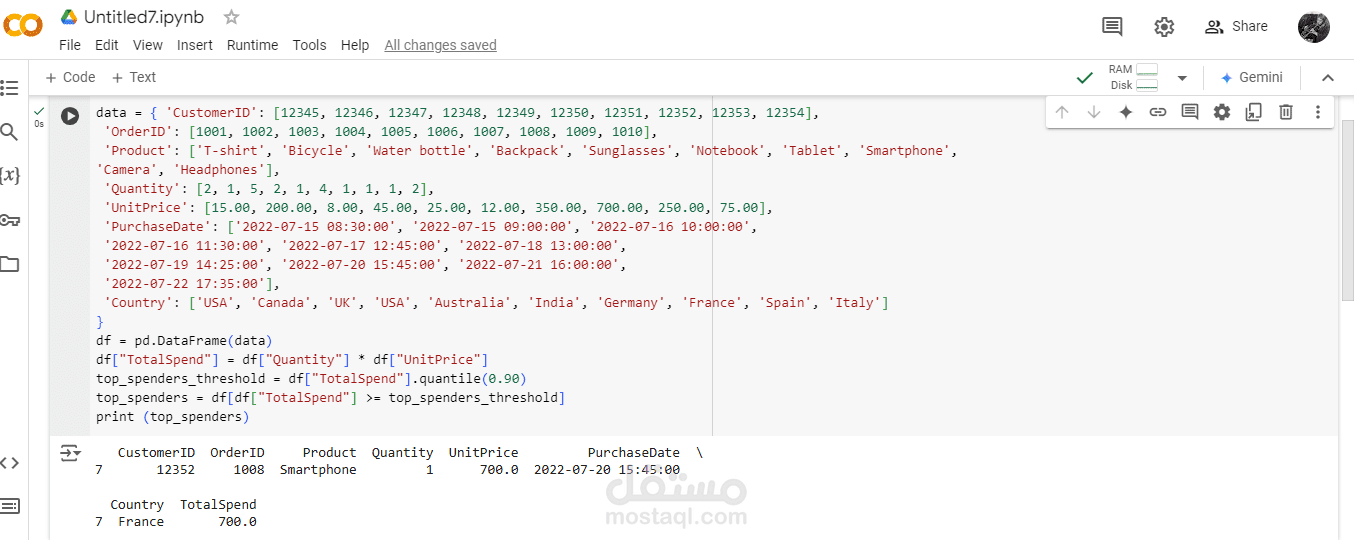The image size is (1354, 540).
Task: Open the Edit menu
Action: (x=107, y=45)
